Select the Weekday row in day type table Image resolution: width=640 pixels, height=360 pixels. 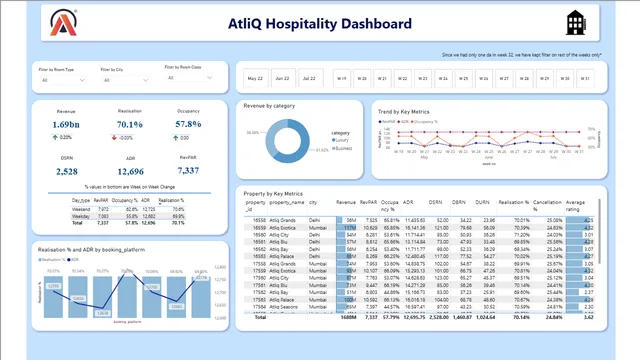[x=128, y=216]
